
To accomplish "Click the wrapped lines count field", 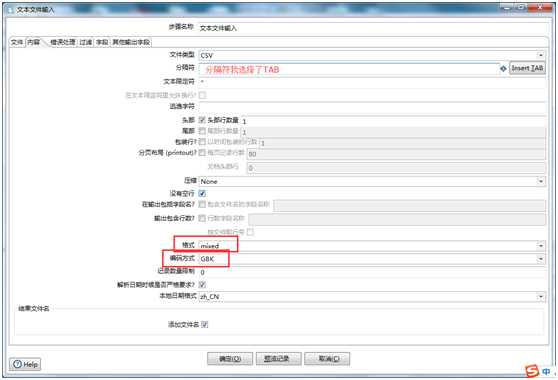I will click(402, 143).
